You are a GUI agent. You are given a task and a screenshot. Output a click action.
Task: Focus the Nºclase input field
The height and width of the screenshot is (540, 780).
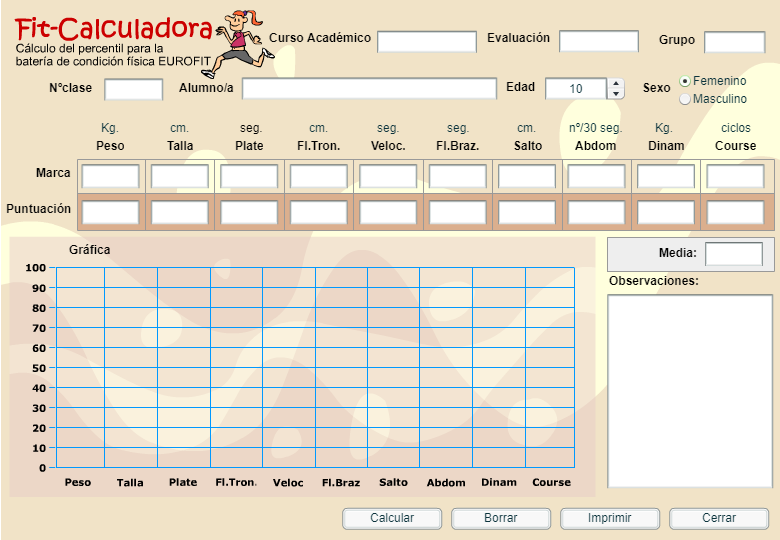(x=134, y=89)
